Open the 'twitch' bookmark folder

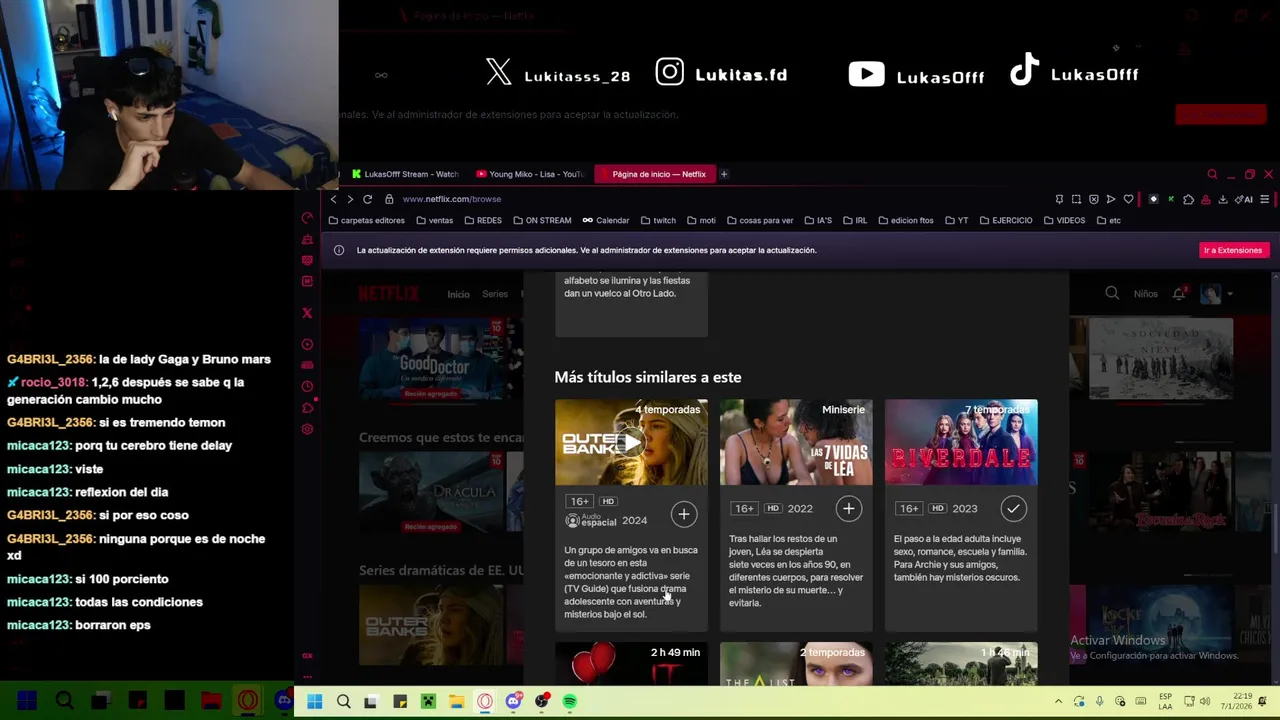coord(659,220)
